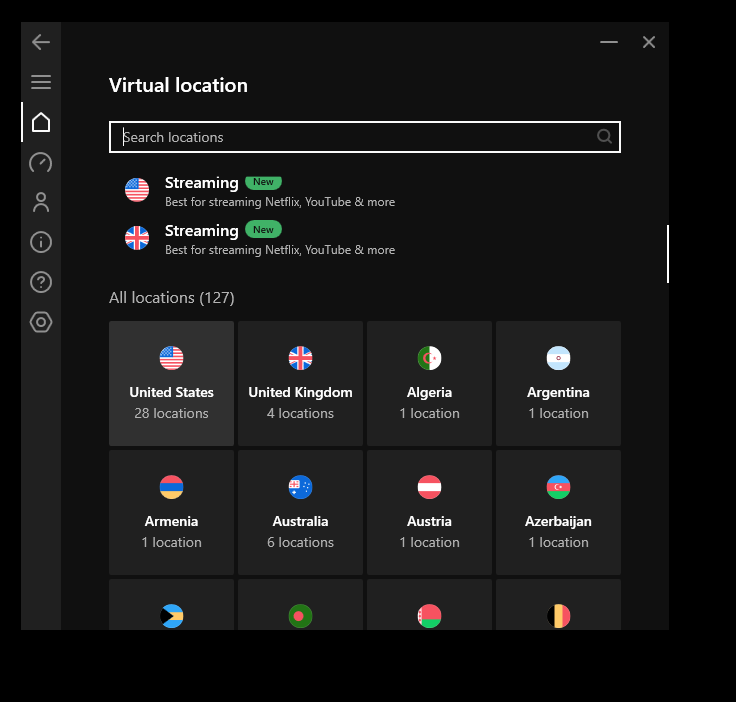Go back using the back arrow
The width and height of the screenshot is (736, 702).
[41, 42]
